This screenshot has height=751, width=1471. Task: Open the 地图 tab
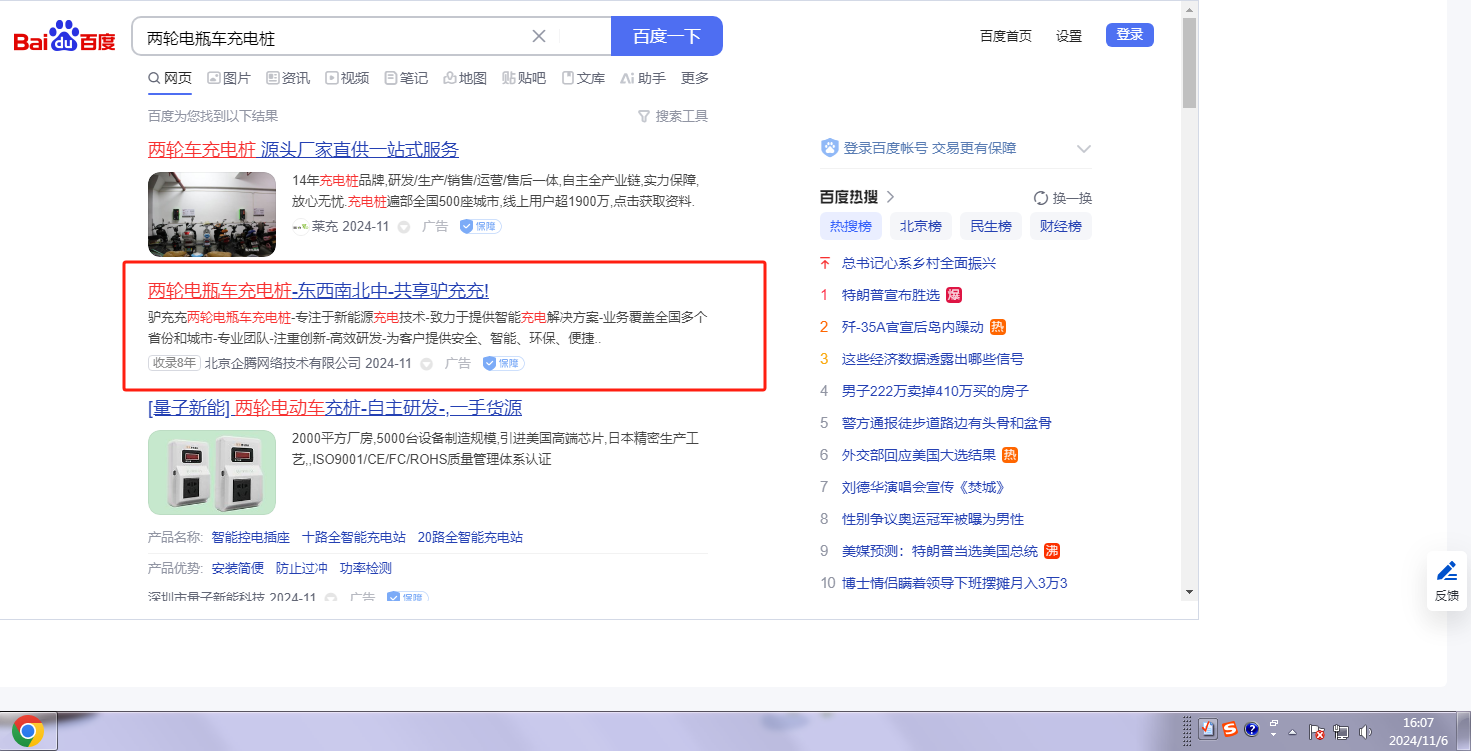pos(465,78)
